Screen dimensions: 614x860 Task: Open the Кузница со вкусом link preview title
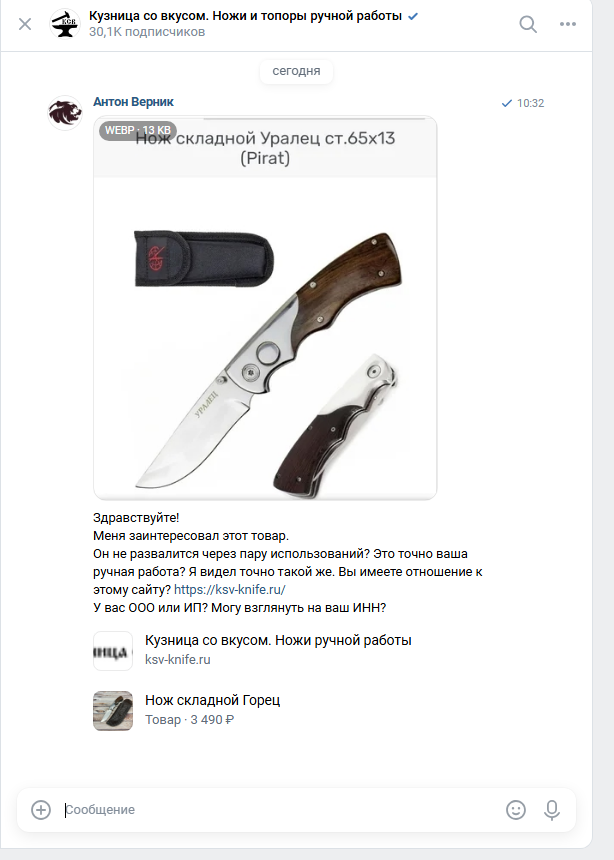[x=278, y=641]
